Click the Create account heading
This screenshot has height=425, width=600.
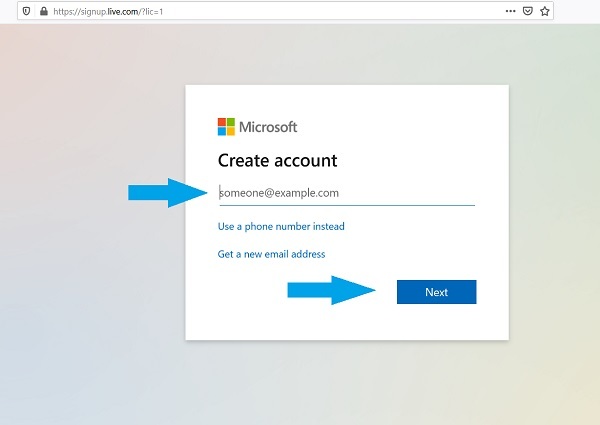point(277,160)
